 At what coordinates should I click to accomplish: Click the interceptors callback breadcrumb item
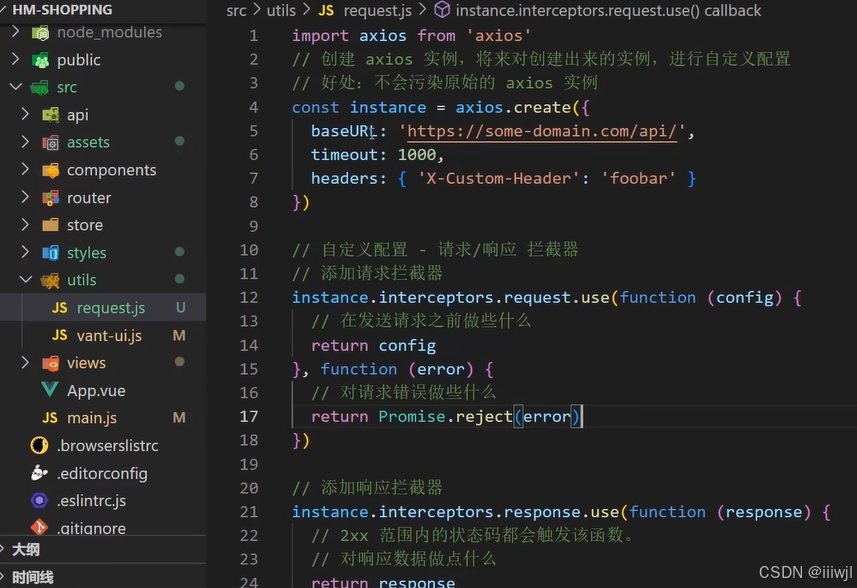608,10
